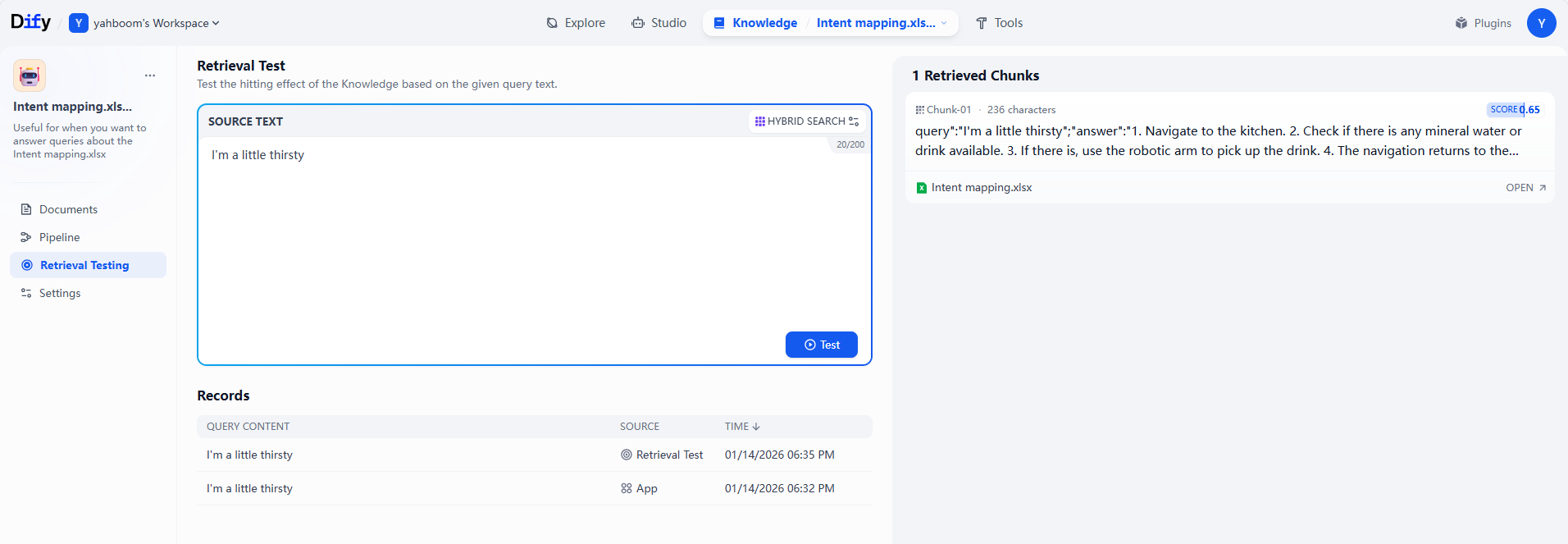The image size is (1568, 544).
Task: Click the Retrieval Test source icon
Action: point(627,455)
